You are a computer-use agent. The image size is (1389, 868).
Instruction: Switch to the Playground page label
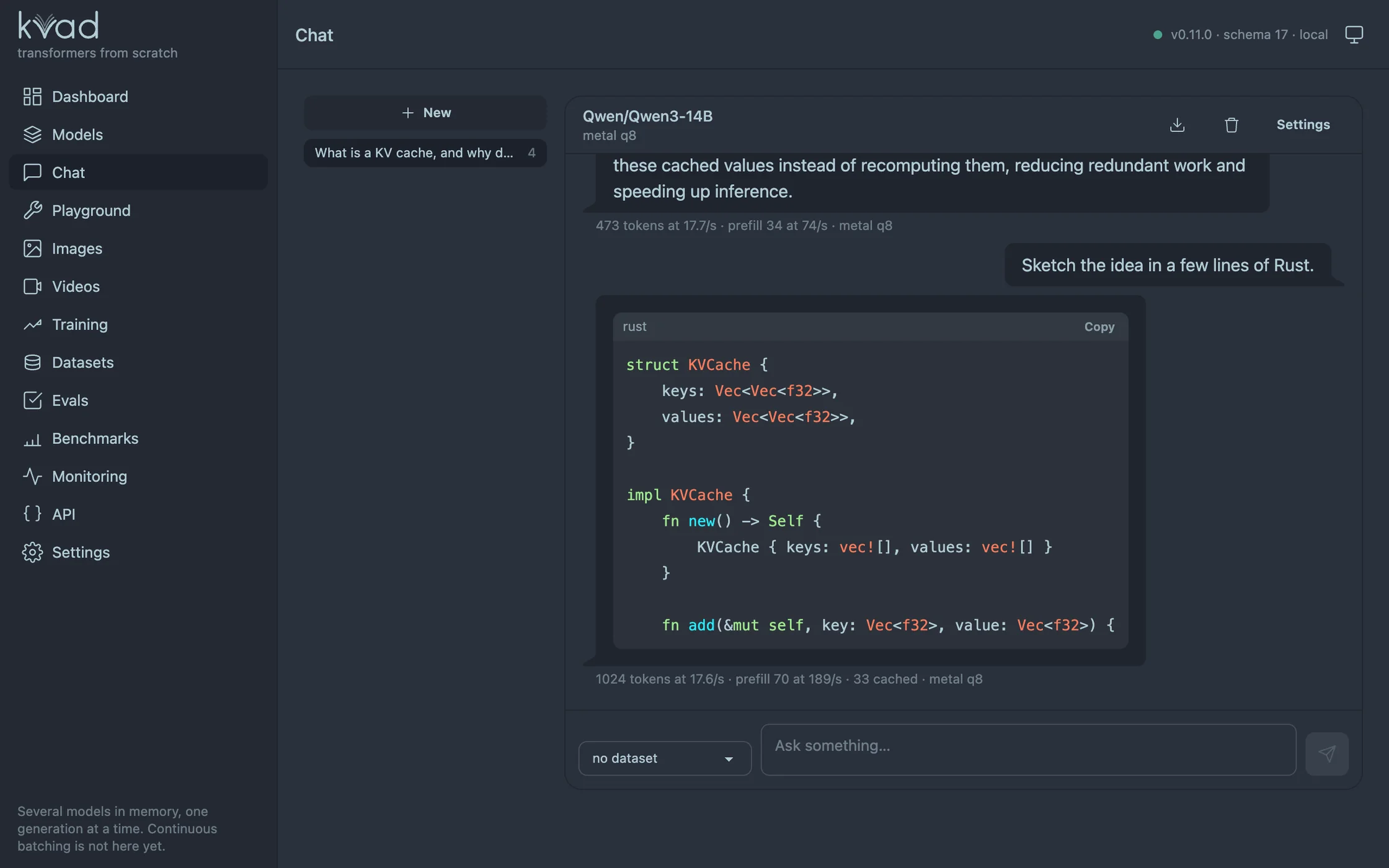tap(91, 210)
